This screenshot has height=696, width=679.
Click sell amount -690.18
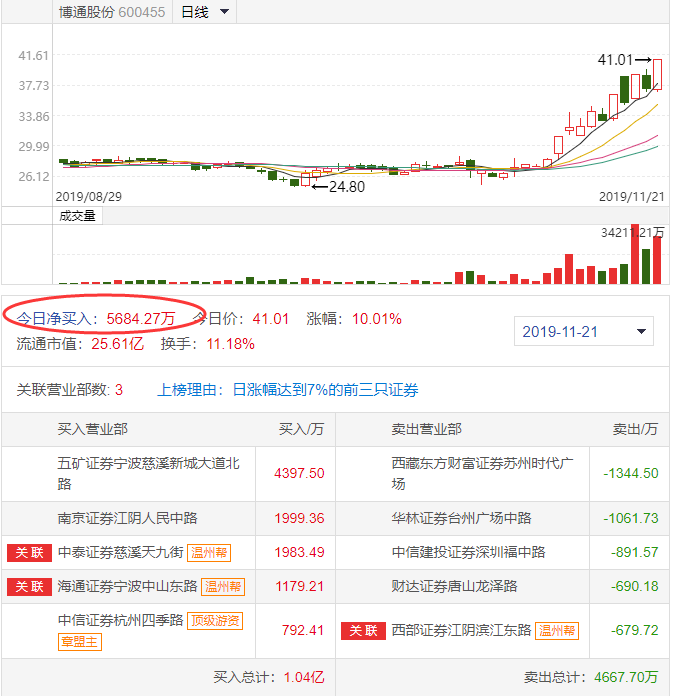(635, 586)
